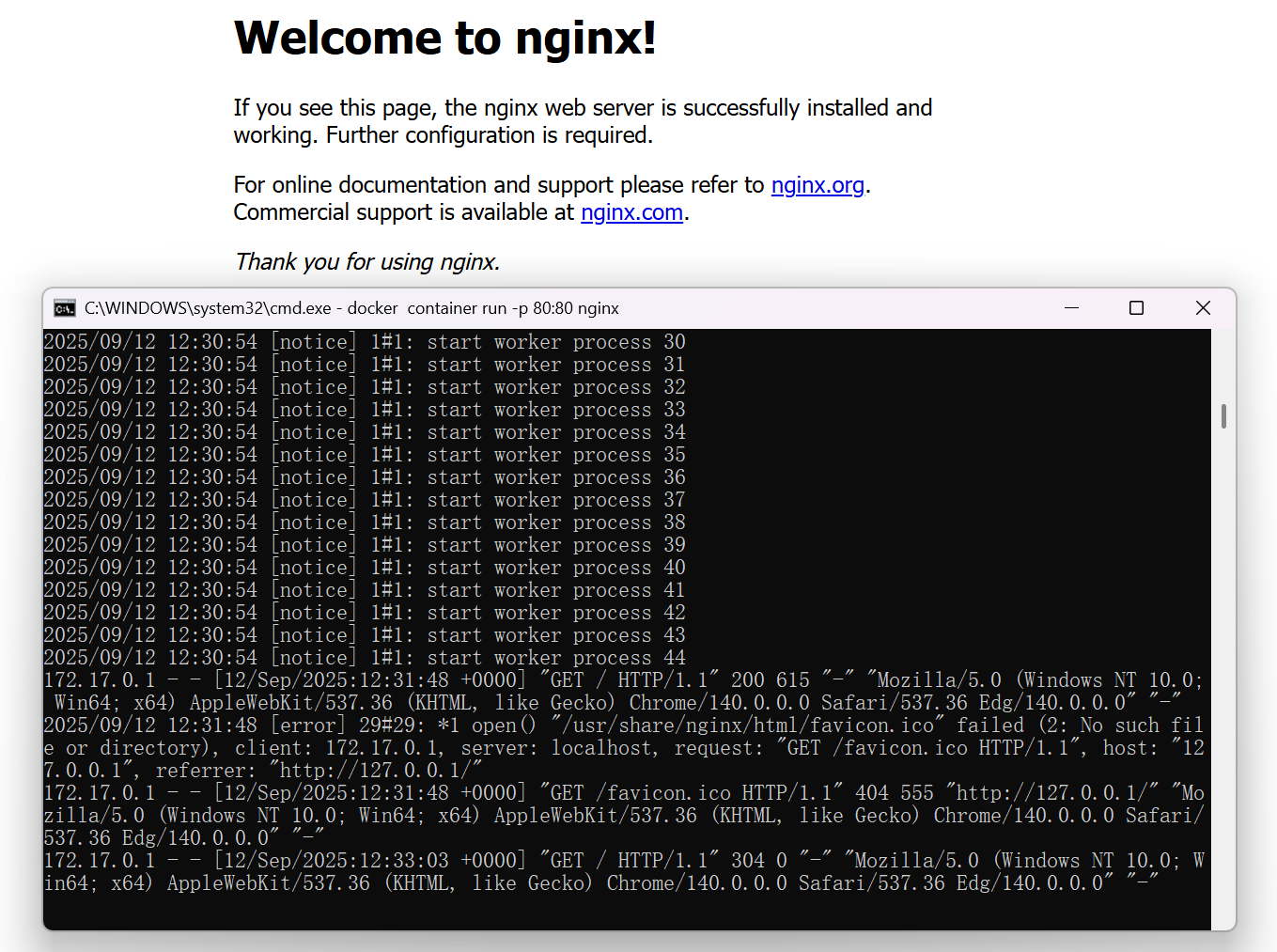Click the 'start worker process 39' log line

(x=365, y=544)
